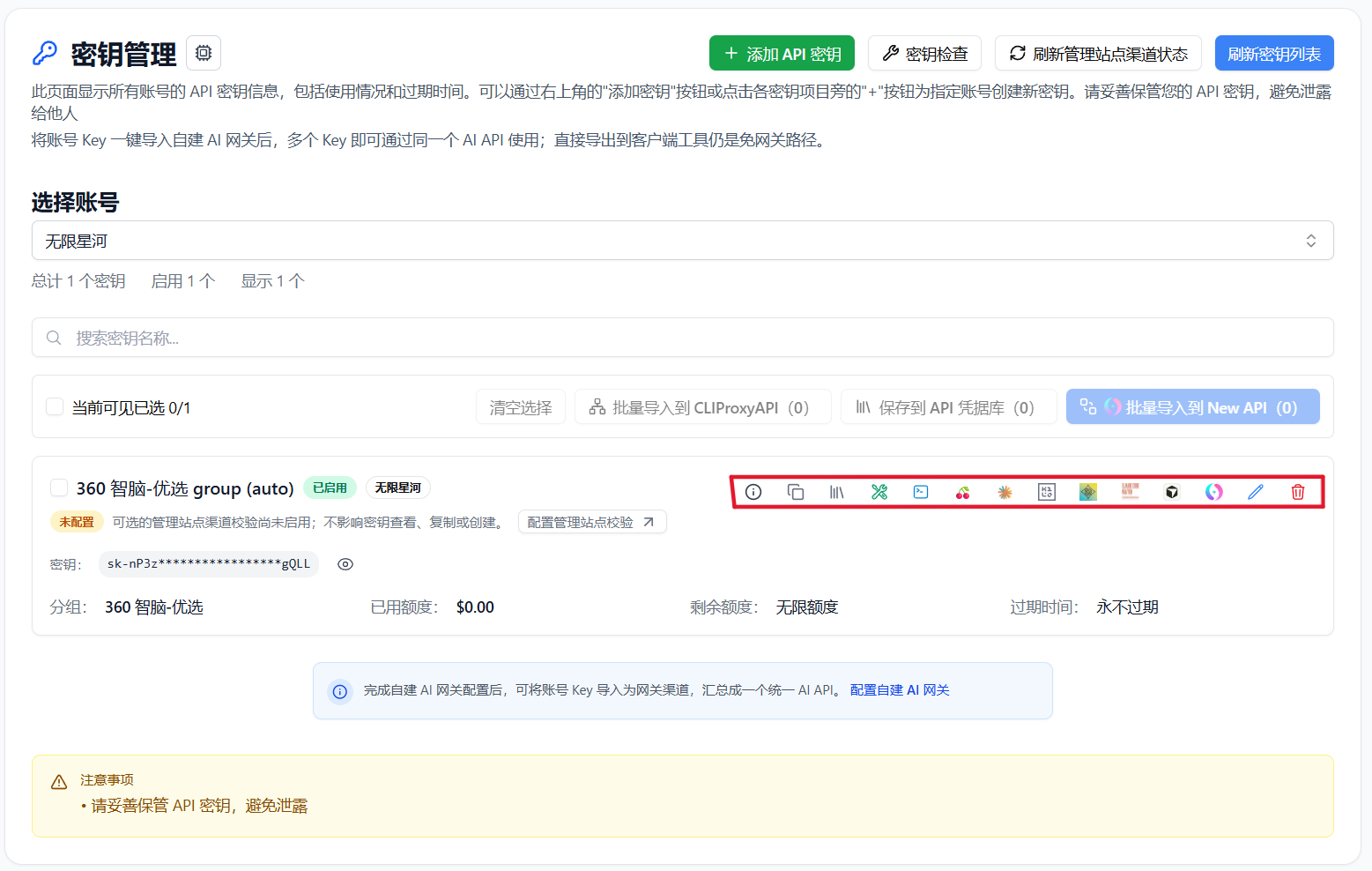This screenshot has height=871, width=1372.
Task: Open 配置管理站点校验 external link button
Action: (x=592, y=522)
